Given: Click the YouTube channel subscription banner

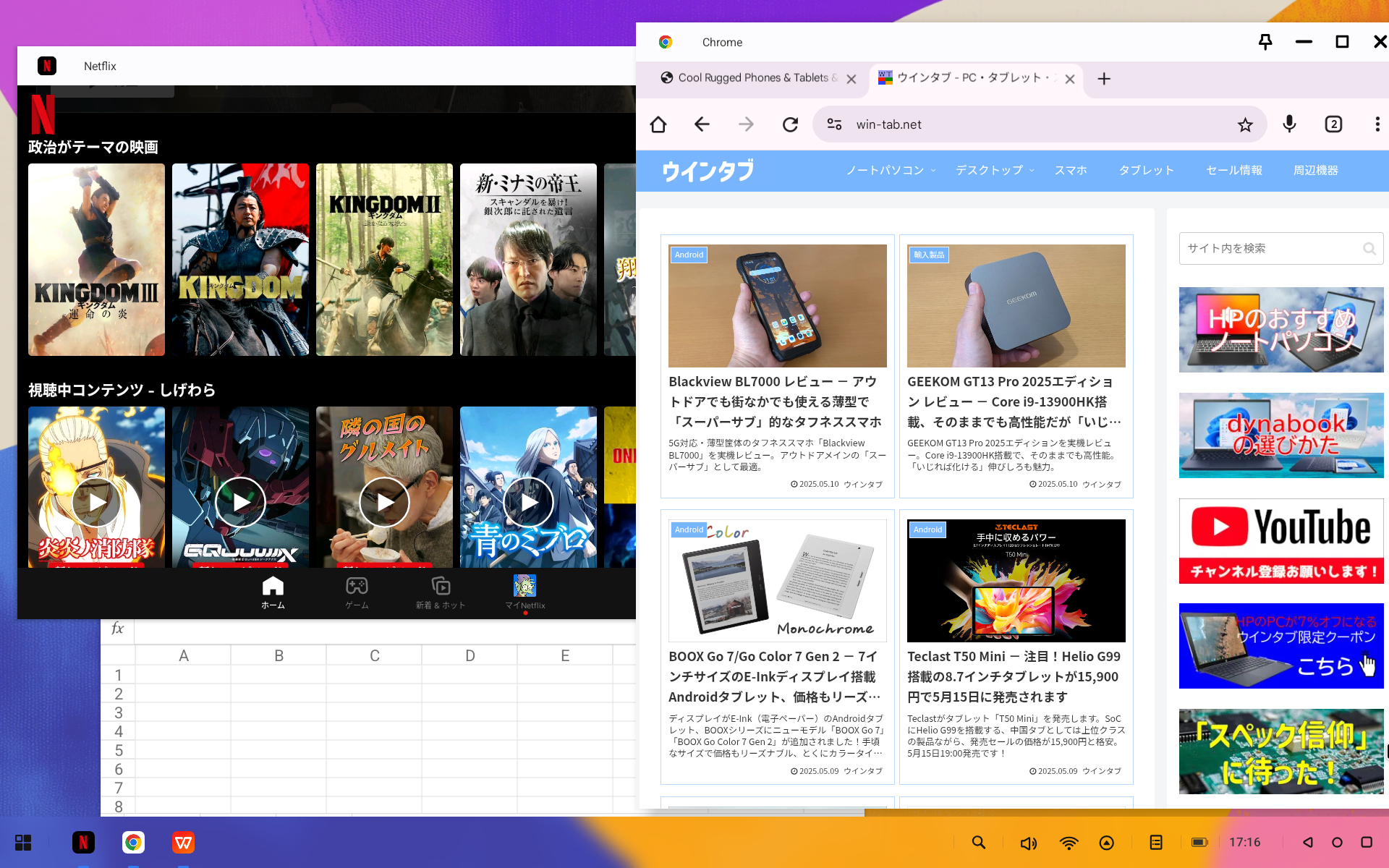Looking at the screenshot, I should pos(1280,541).
